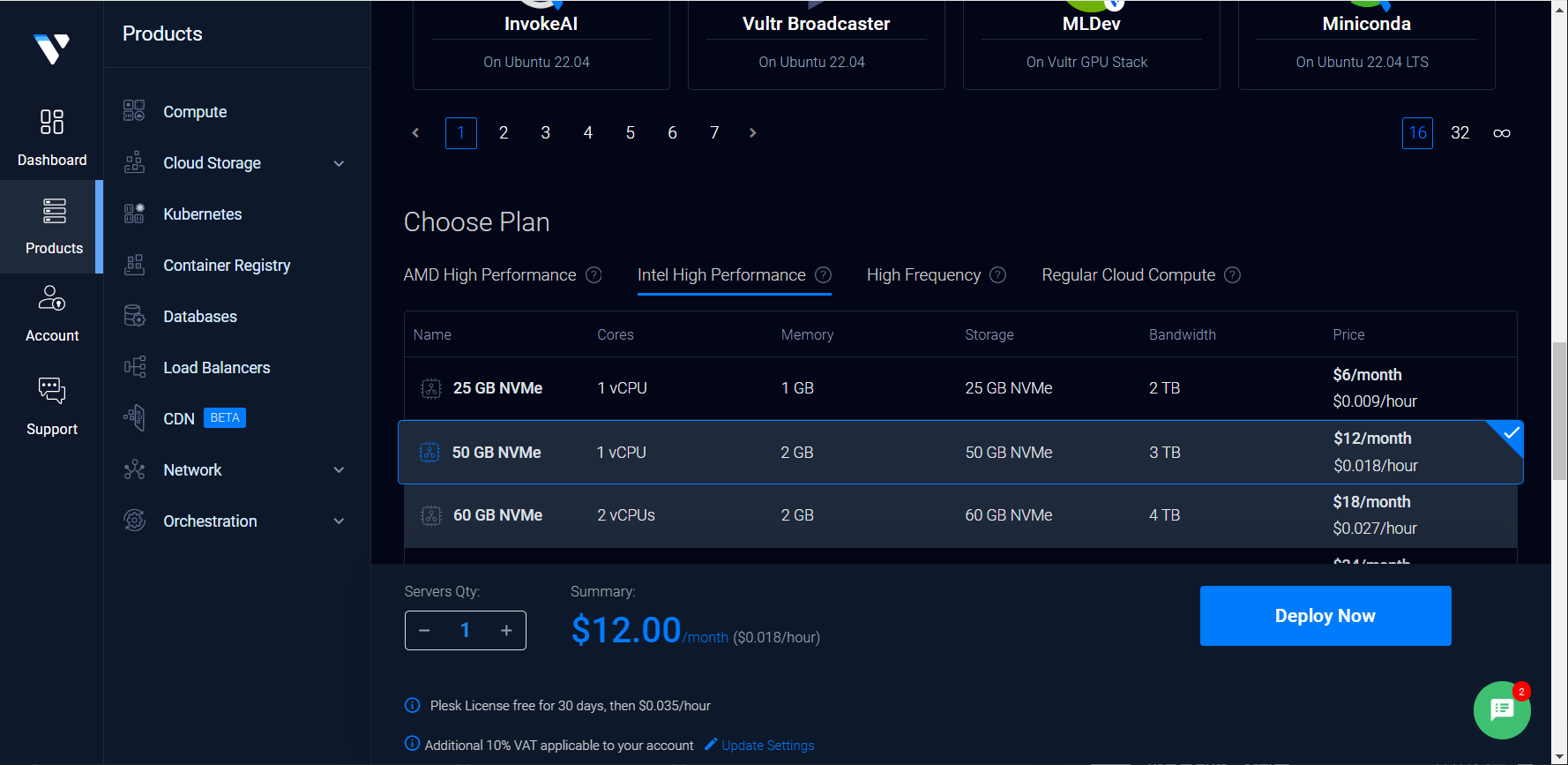
Task: Open the Load Balancers menu item
Action: [x=217, y=368]
